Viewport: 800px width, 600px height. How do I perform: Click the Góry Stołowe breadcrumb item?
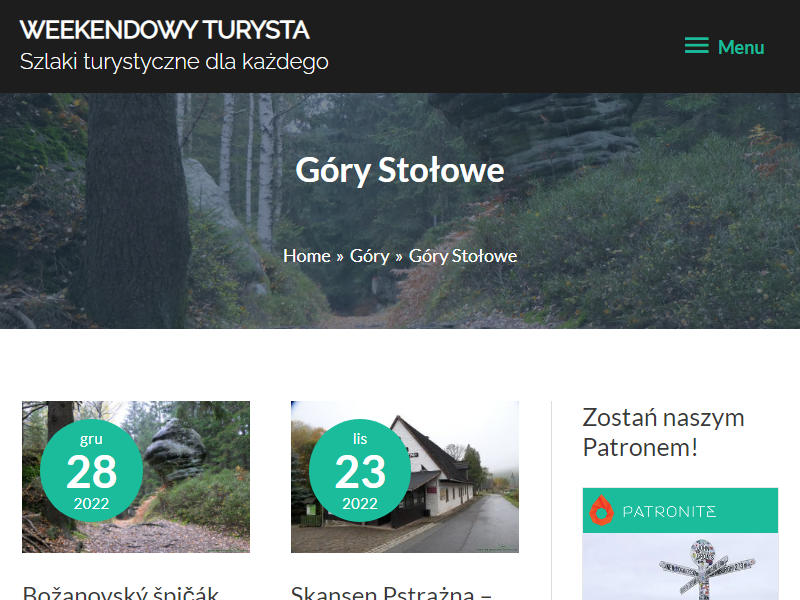[463, 256]
